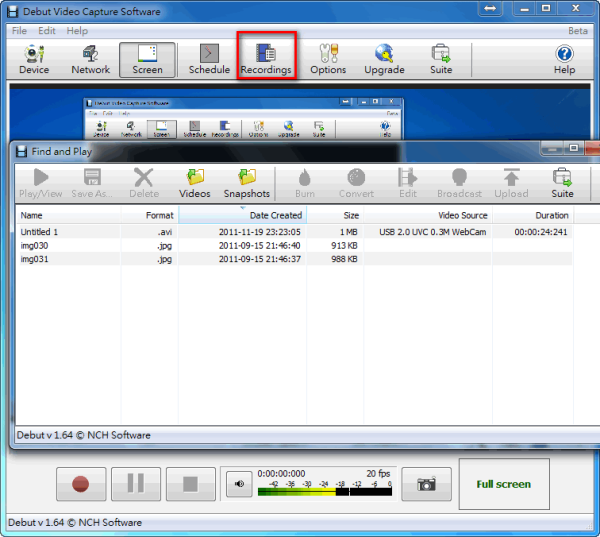This screenshot has height=537, width=600.
Task: Click the Broadcast icon
Action: coord(459,183)
